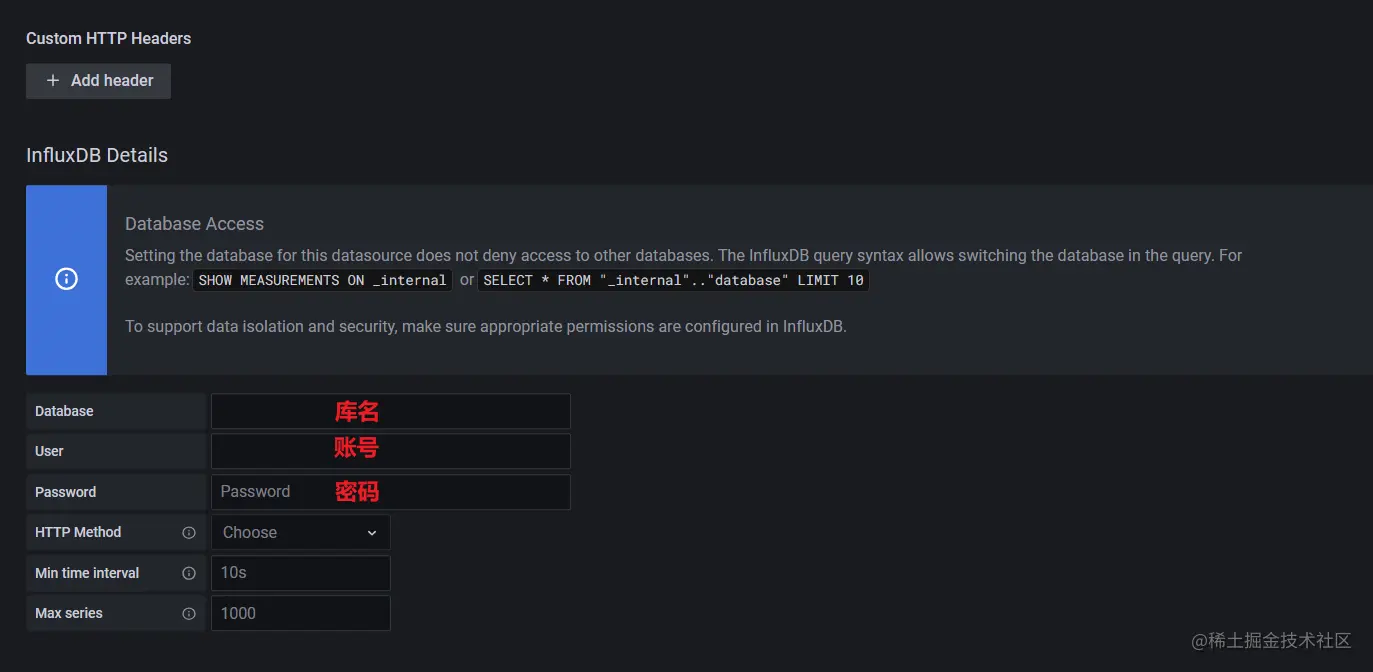Screen dimensions: 1373x672
Task: Click the Min time interval 10s field
Action: (x=301, y=573)
